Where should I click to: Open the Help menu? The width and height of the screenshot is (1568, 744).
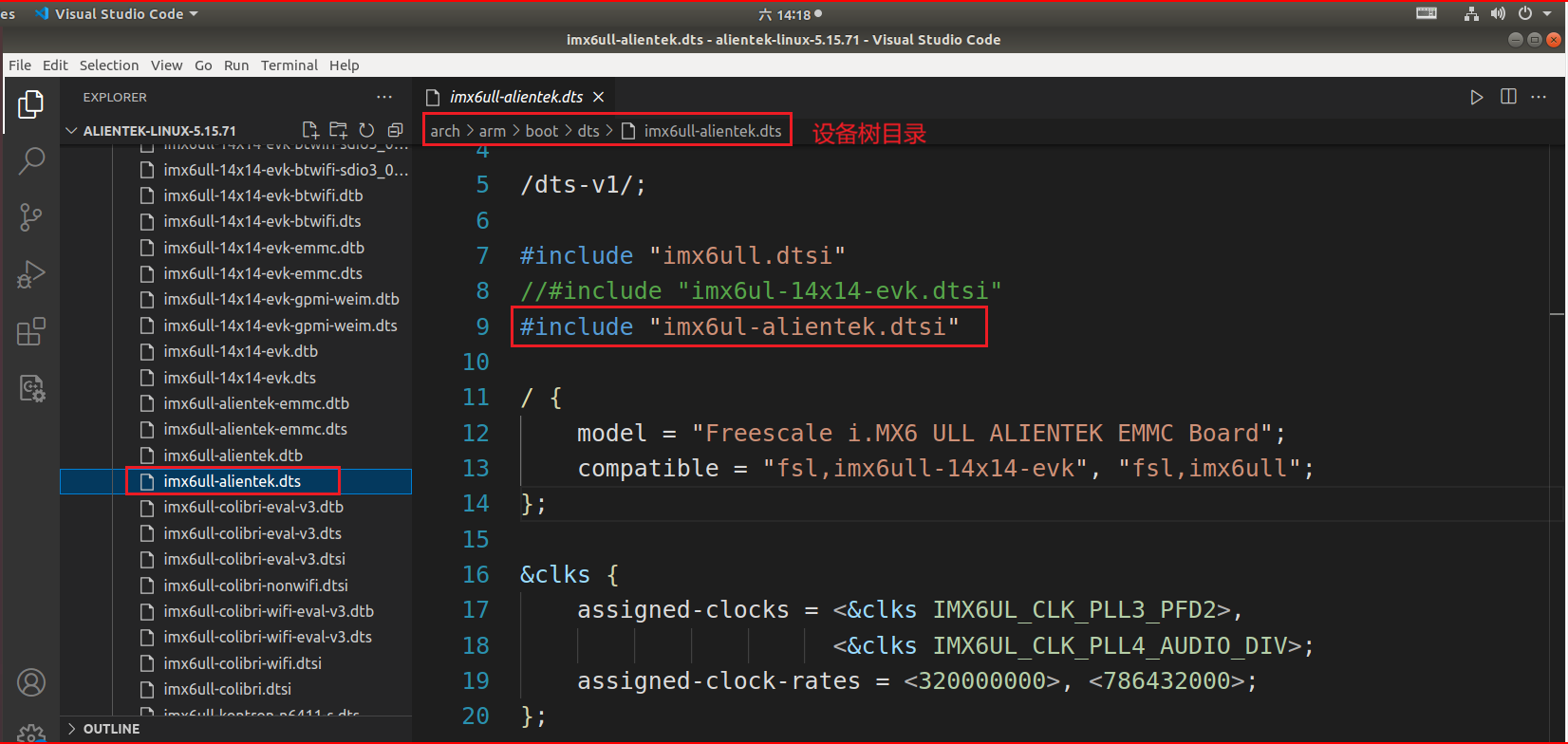pos(345,65)
